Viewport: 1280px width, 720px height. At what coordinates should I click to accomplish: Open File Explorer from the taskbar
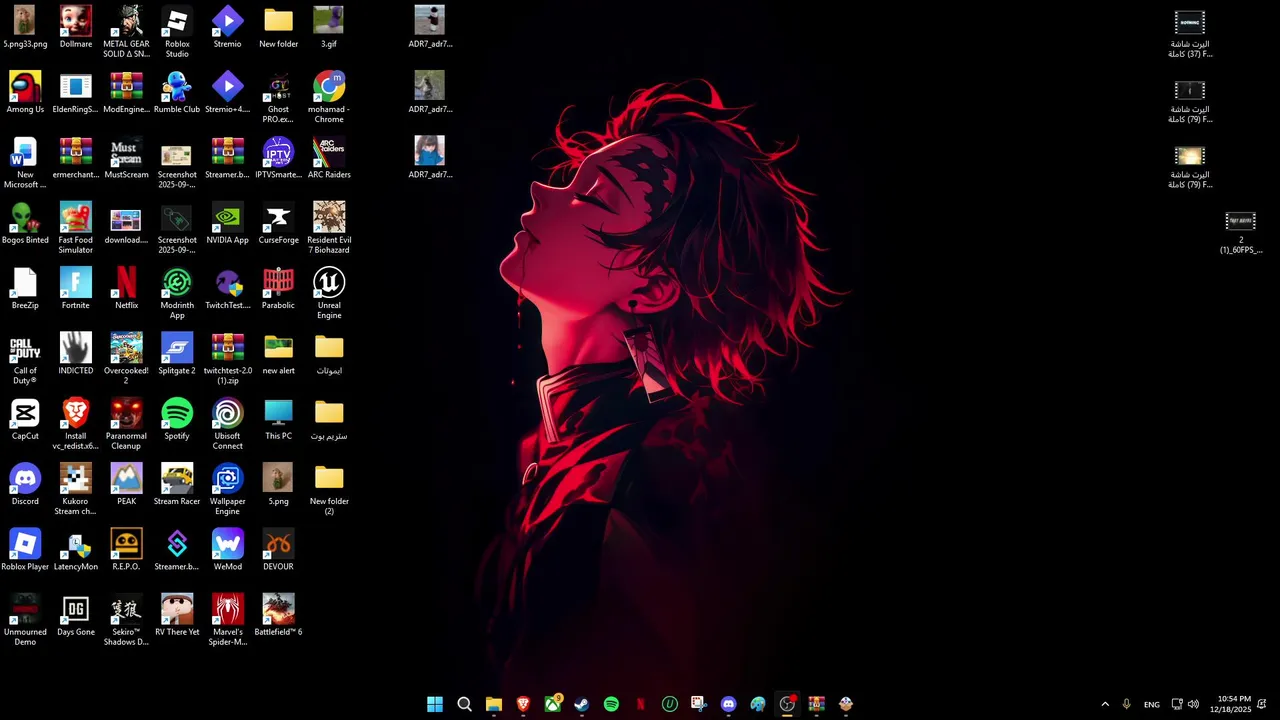point(494,704)
